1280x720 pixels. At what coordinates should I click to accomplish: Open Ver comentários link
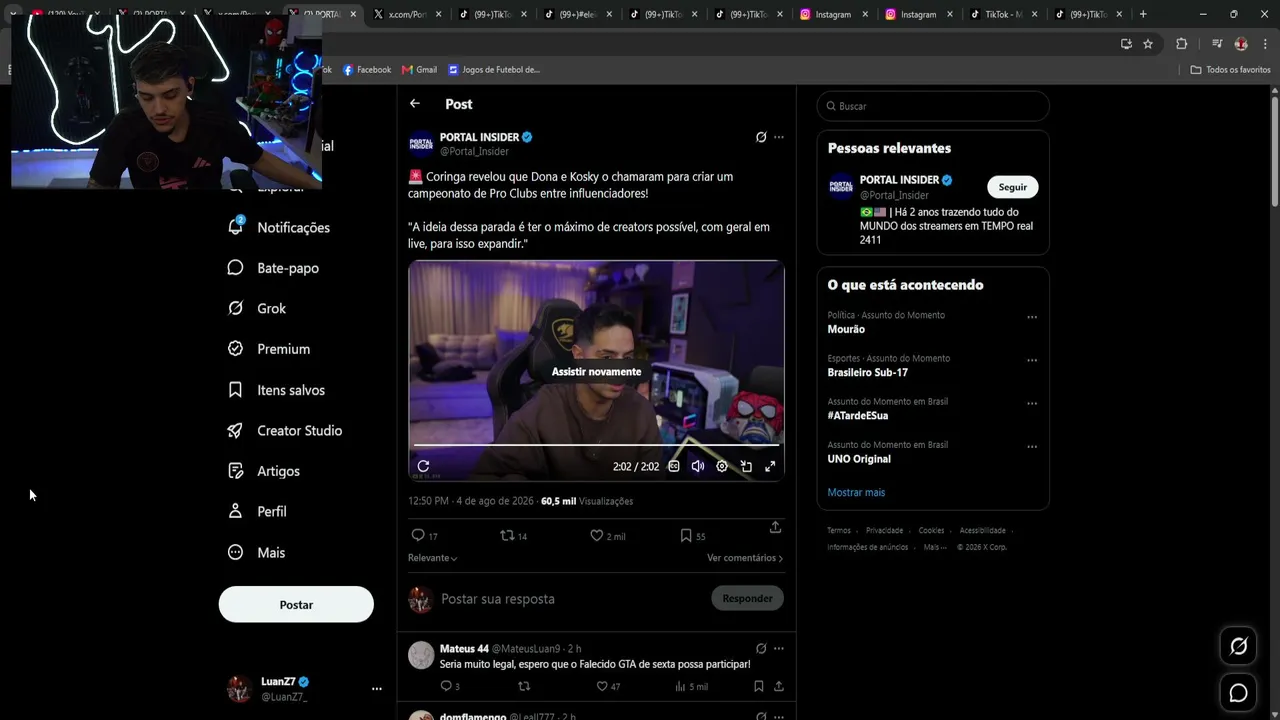[x=745, y=558]
